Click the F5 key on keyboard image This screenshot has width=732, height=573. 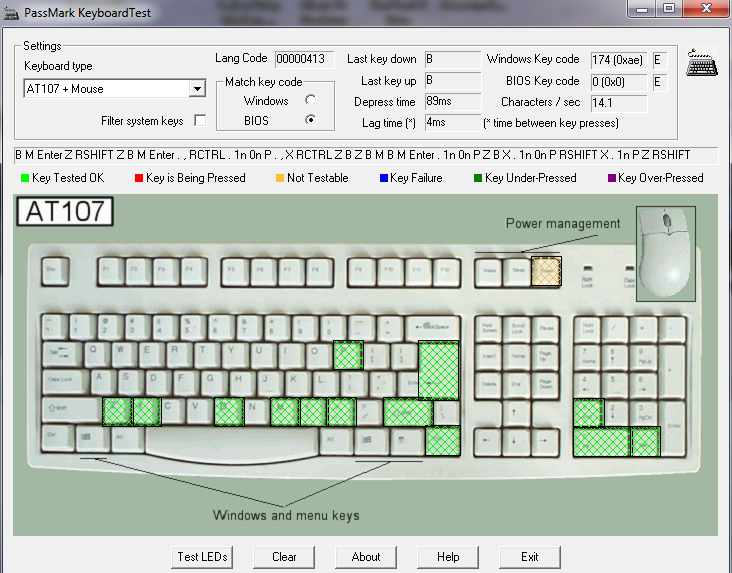pos(236,271)
